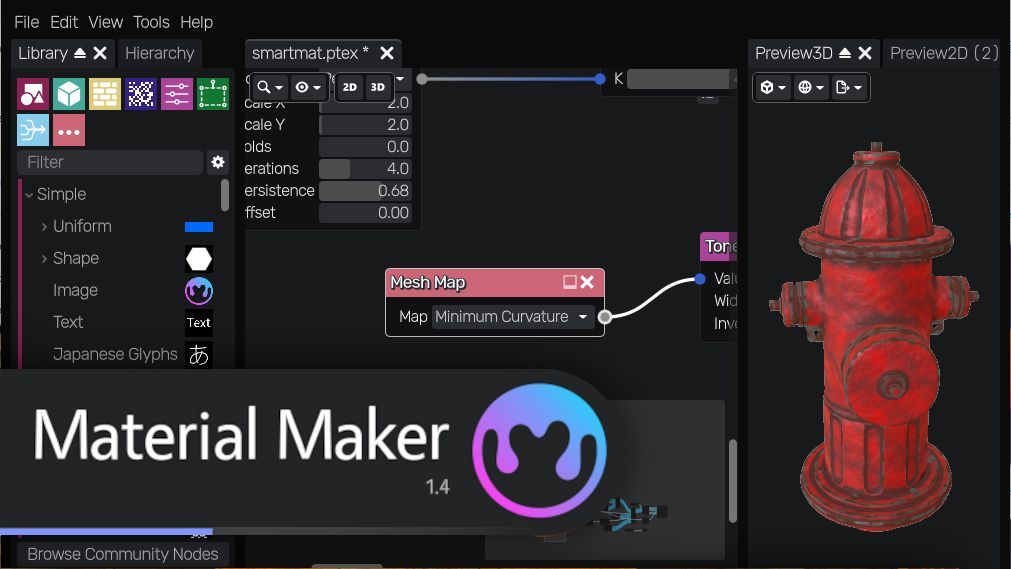The width and height of the screenshot is (1011, 569).
Task: Click the Mesh Map output port
Action: pos(605,317)
